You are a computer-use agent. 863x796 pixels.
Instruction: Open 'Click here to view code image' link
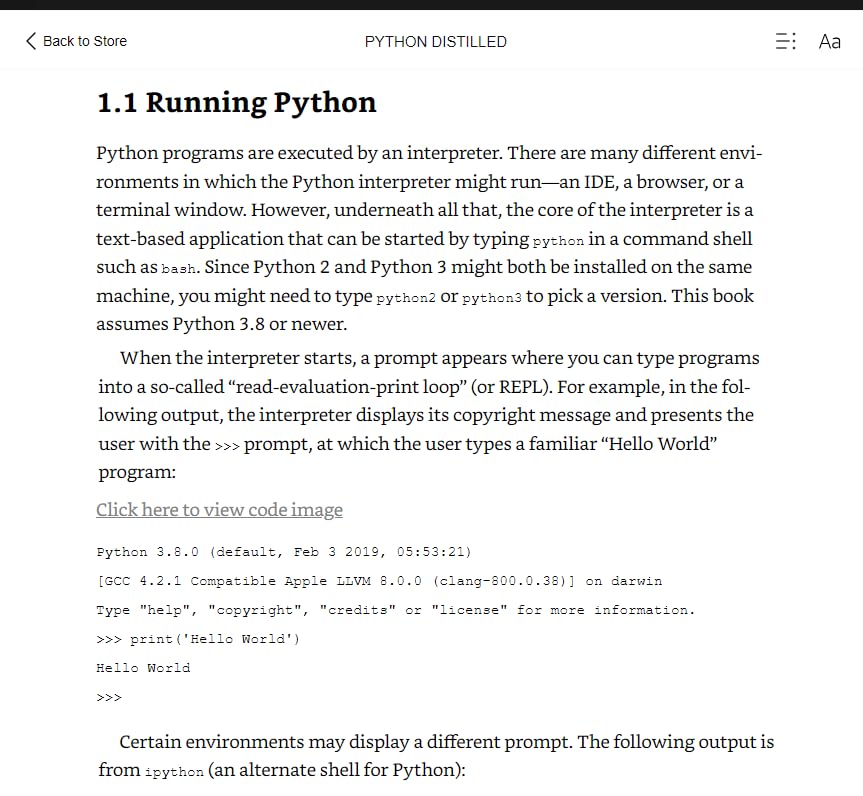(219, 510)
